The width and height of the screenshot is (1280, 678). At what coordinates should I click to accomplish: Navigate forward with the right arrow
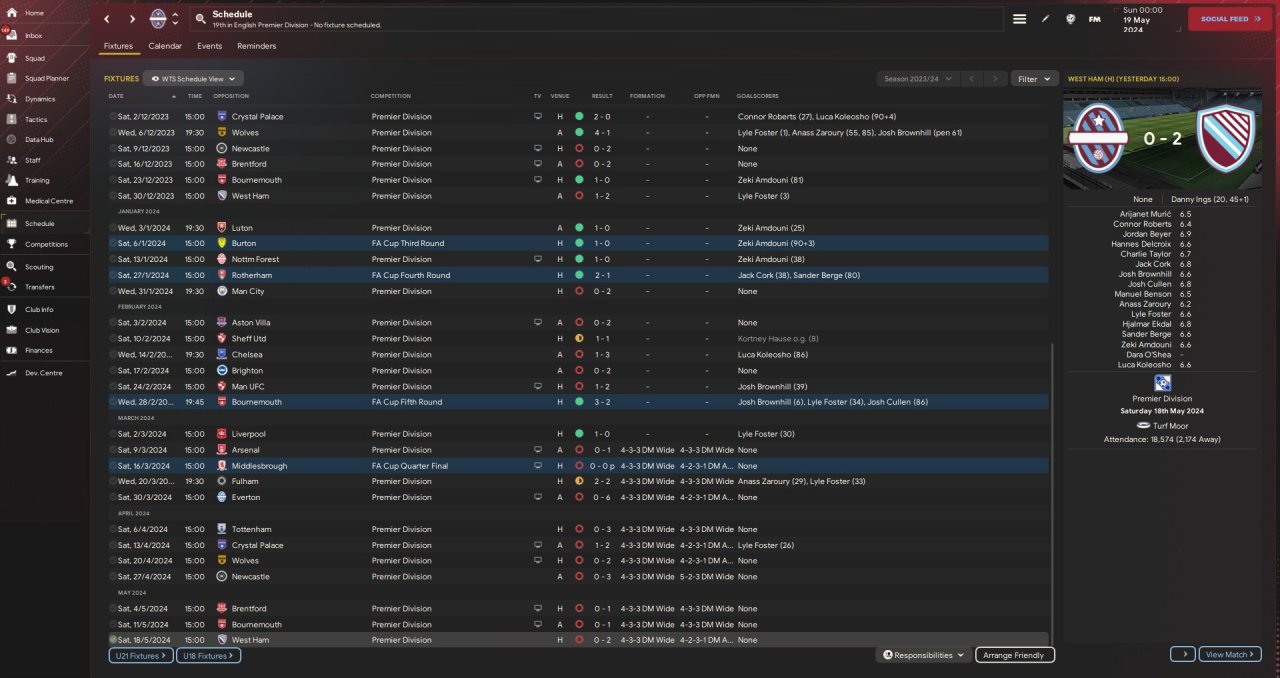pos(132,19)
